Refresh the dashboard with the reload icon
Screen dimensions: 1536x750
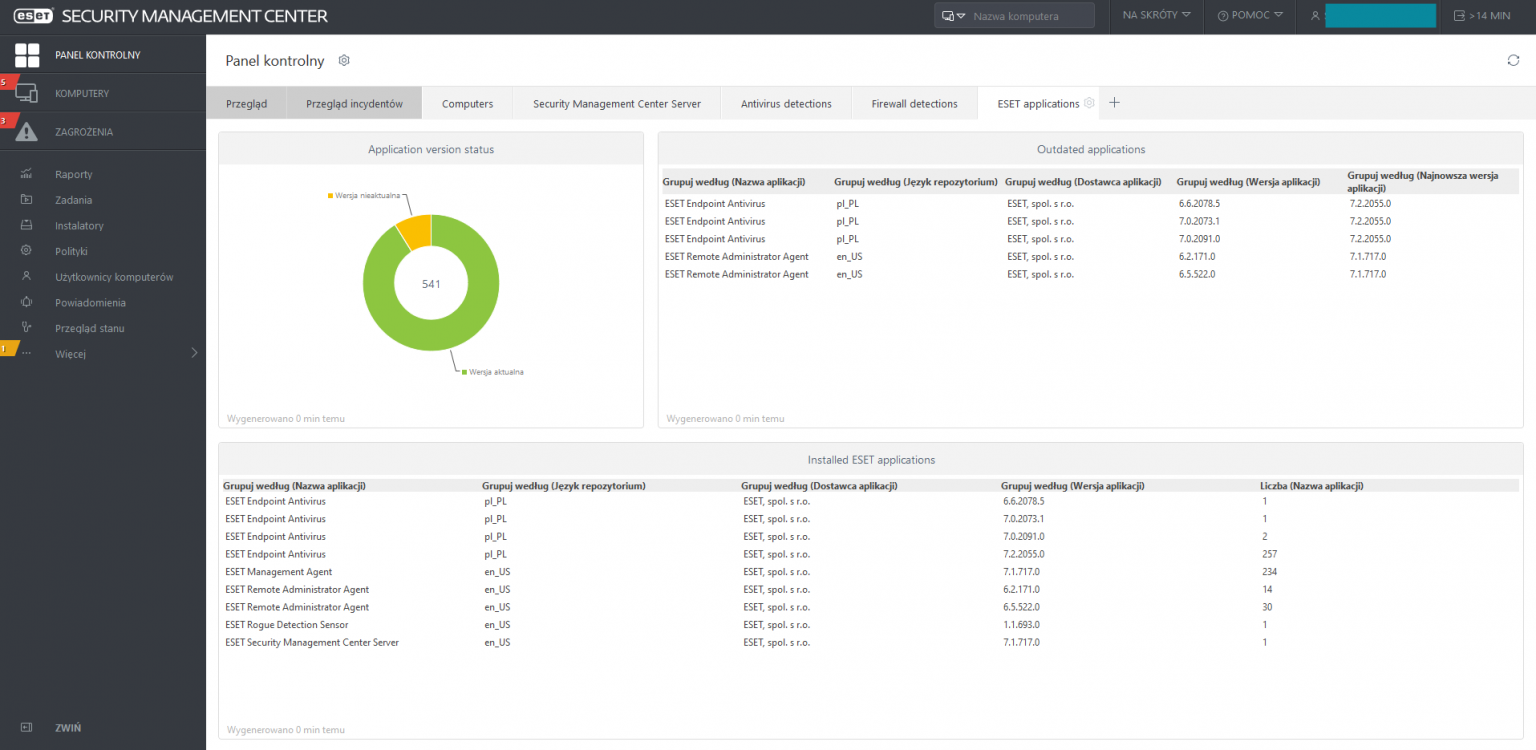click(1513, 61)
